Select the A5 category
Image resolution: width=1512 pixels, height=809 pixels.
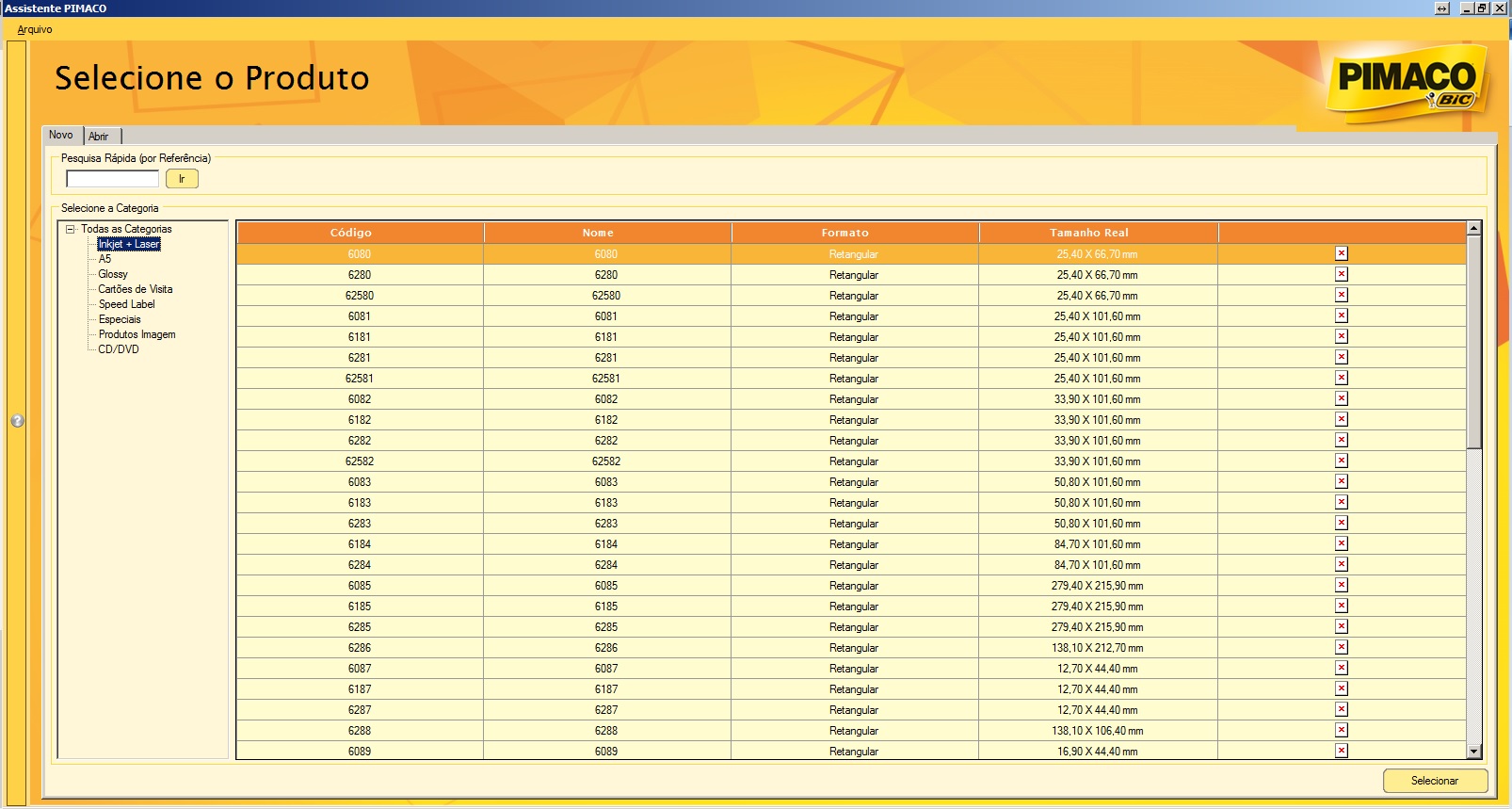[x=105, y=259]
